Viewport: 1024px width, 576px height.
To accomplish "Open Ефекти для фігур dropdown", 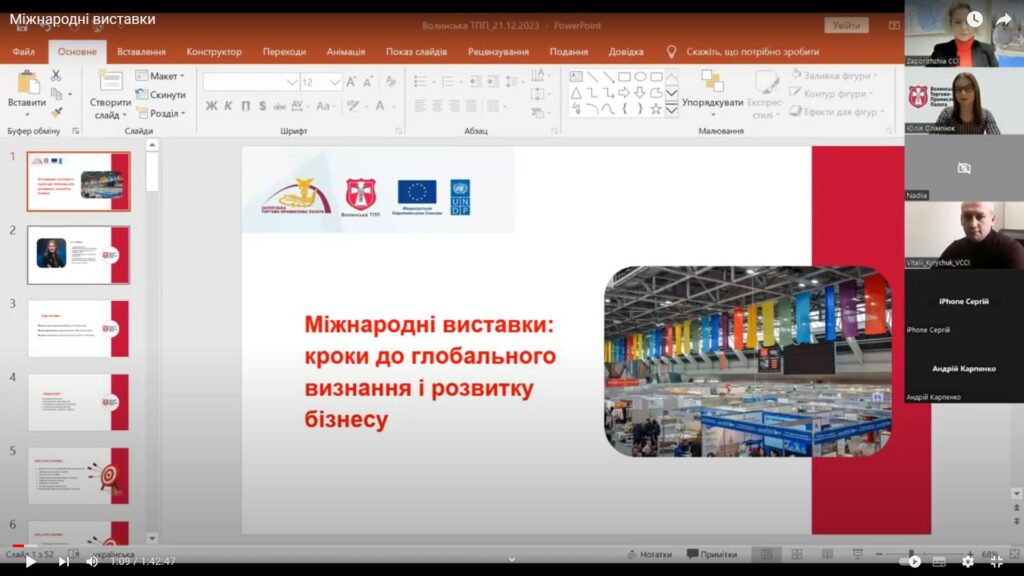I will [x=837, y=112].
